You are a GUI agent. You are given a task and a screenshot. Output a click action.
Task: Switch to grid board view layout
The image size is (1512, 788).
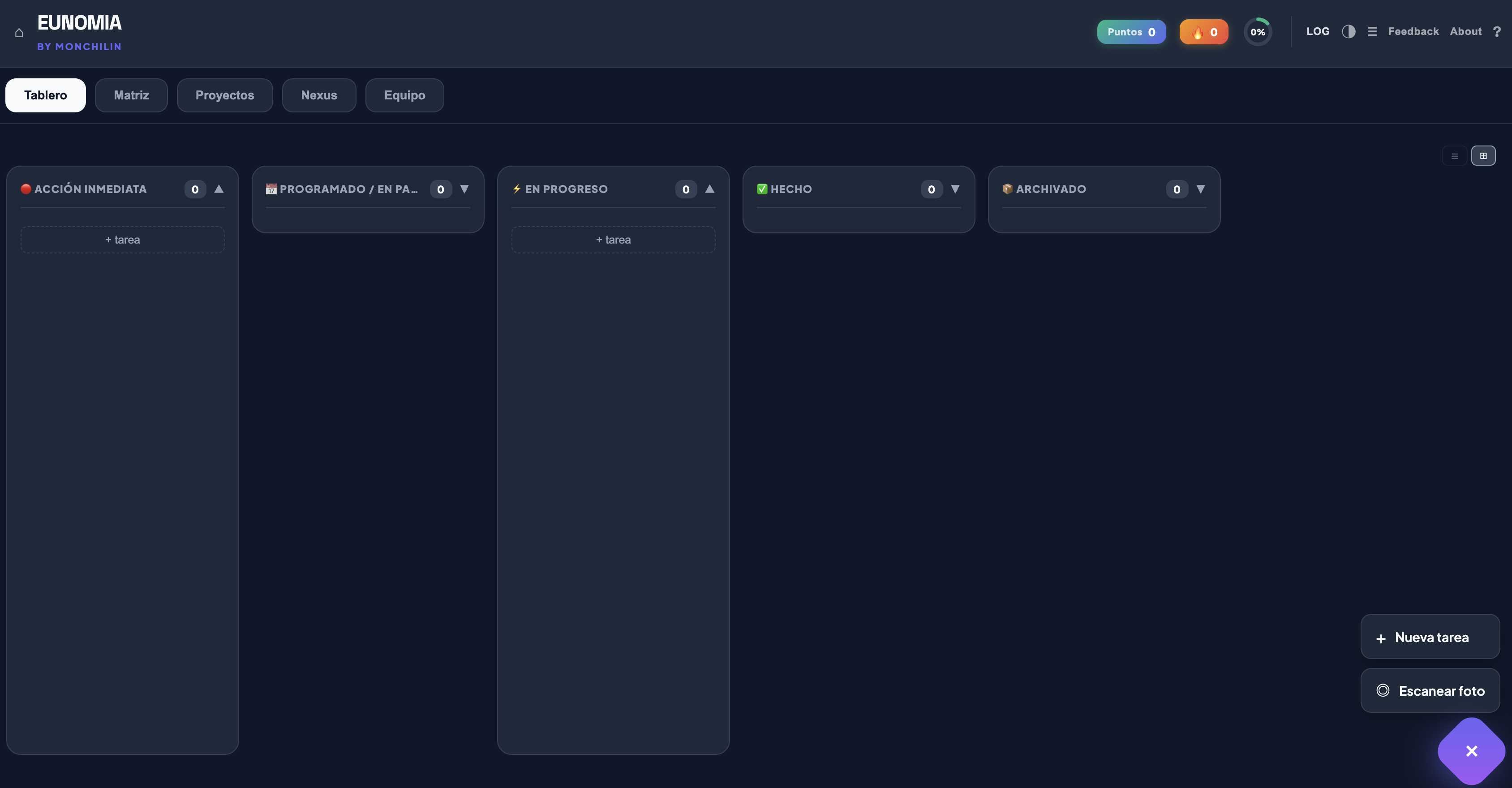[1483, 155]
